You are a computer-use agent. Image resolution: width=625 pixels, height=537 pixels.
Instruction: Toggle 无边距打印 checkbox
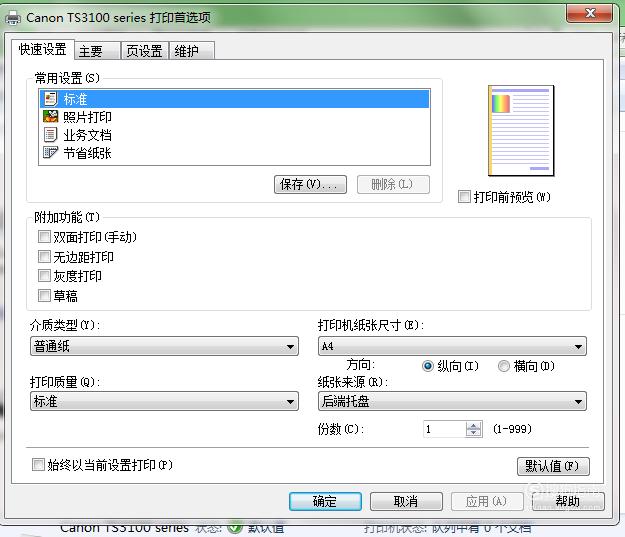point(44,256)
